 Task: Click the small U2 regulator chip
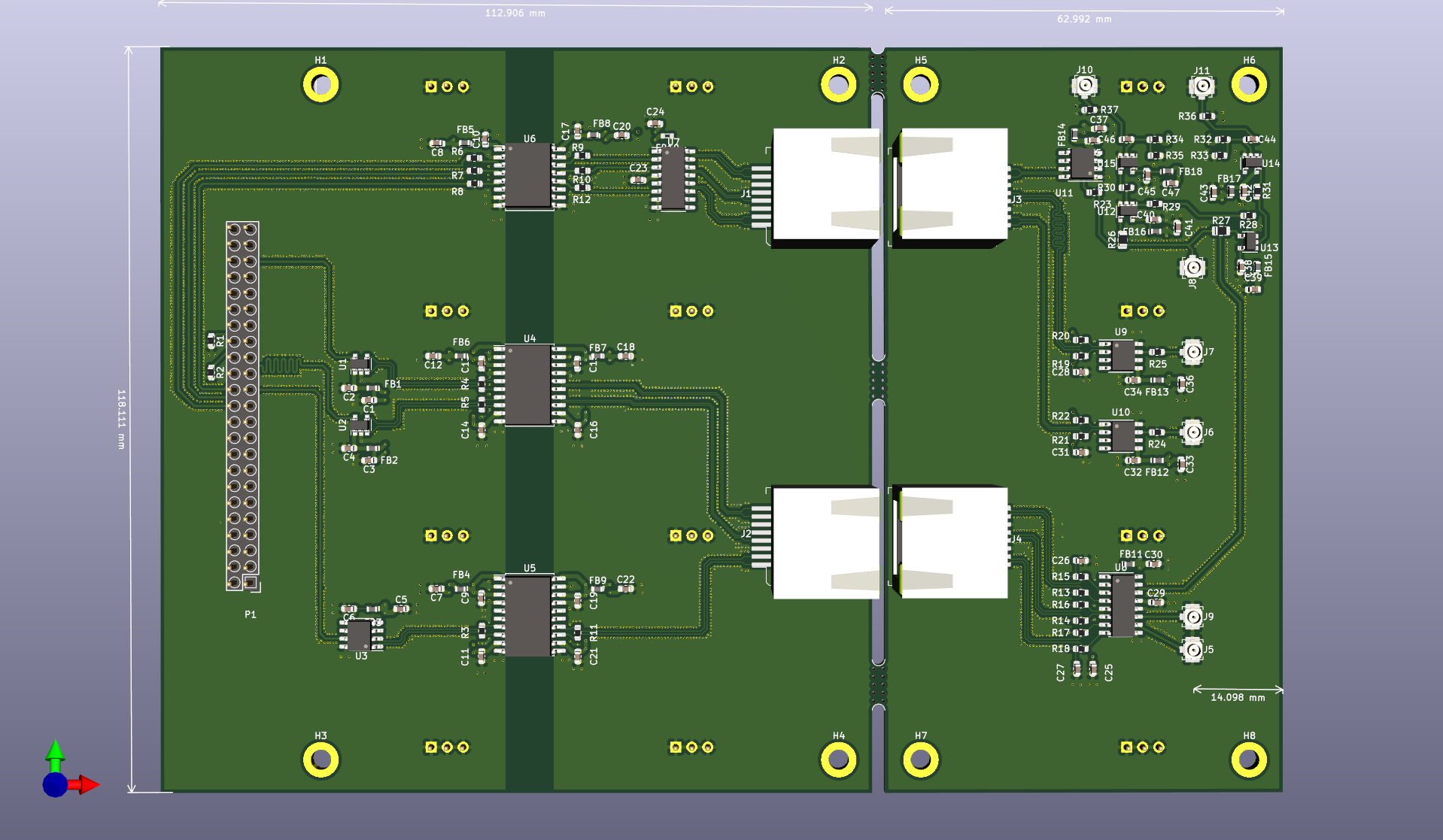point(360,426)
